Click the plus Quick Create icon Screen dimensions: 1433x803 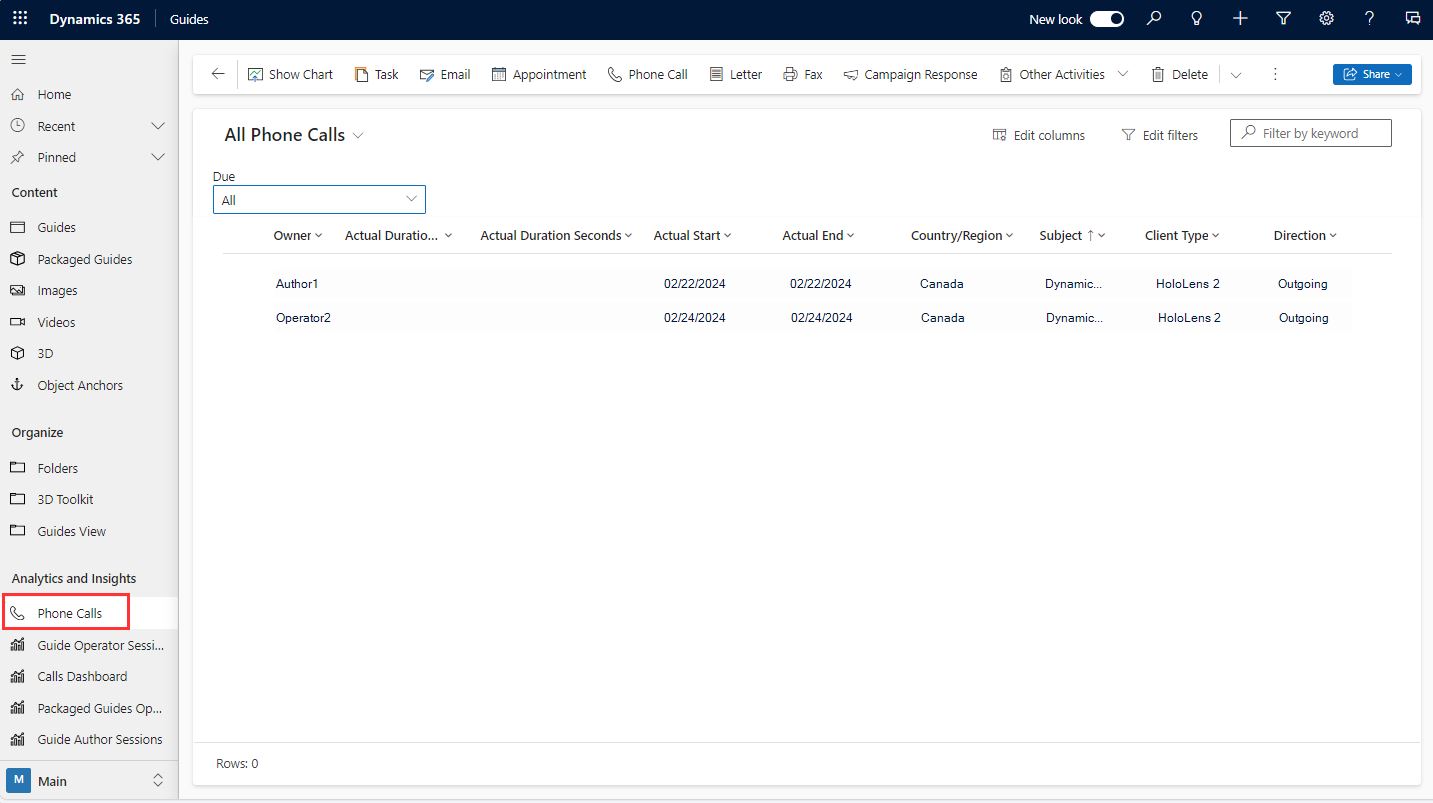pos(1240,18)
